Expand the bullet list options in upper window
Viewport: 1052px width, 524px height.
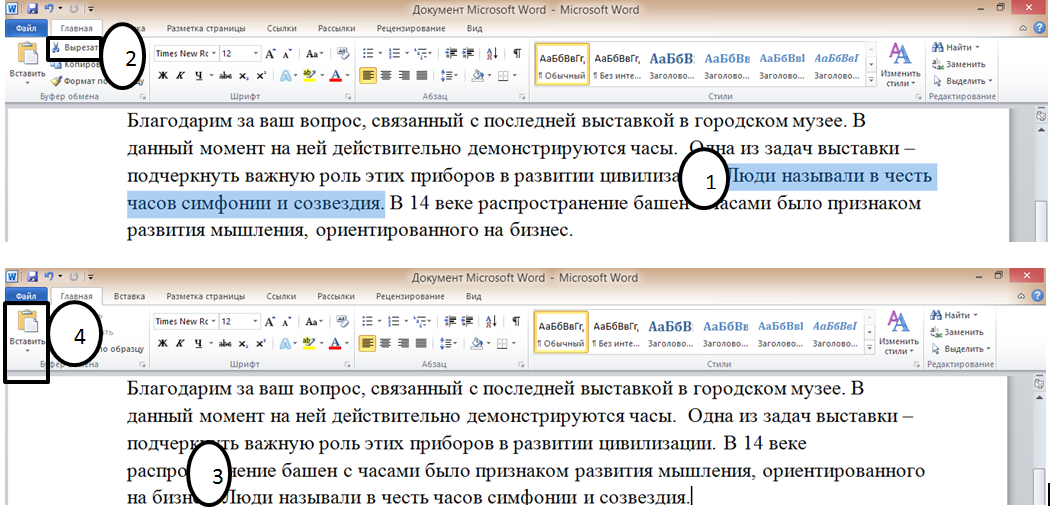pos(380,54)
